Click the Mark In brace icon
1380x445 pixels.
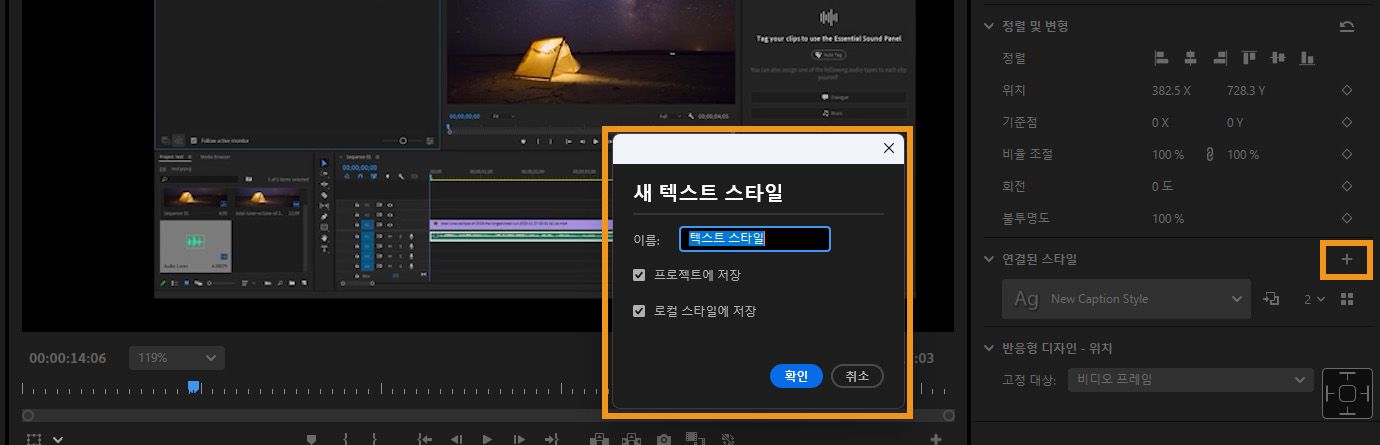344,439
